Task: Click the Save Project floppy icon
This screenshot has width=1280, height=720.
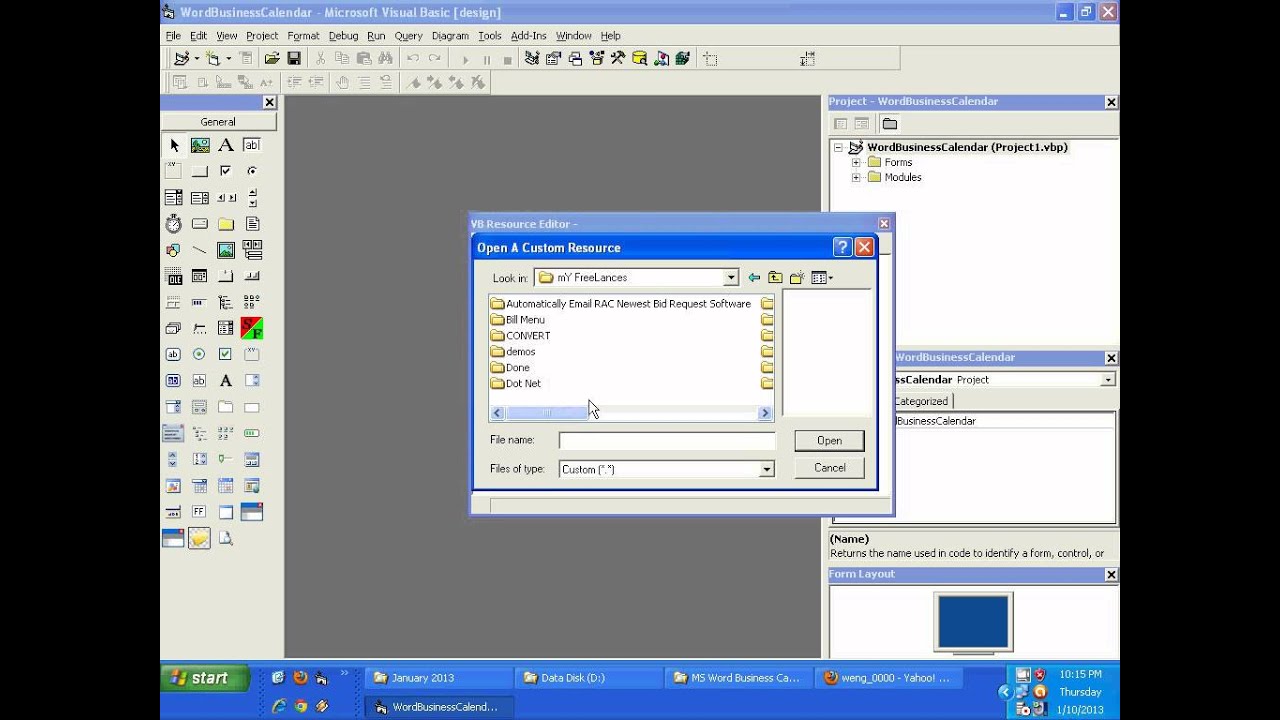Action: pyautogui.click(x=294, y=59)
